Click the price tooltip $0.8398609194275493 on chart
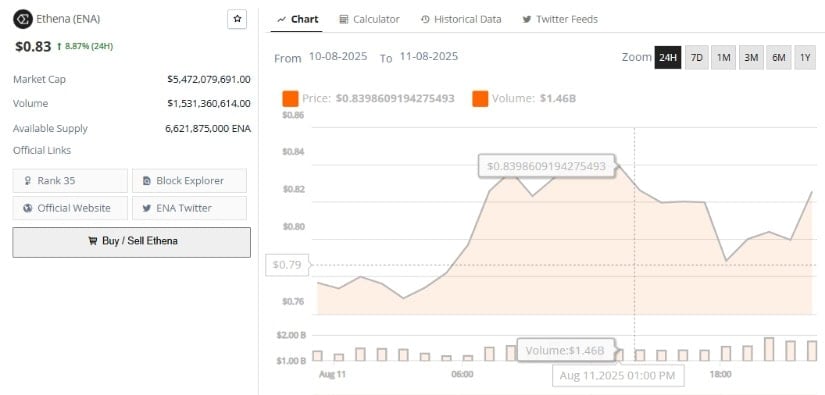This screenshot has width=825, height=395. [x=546, y=166]
